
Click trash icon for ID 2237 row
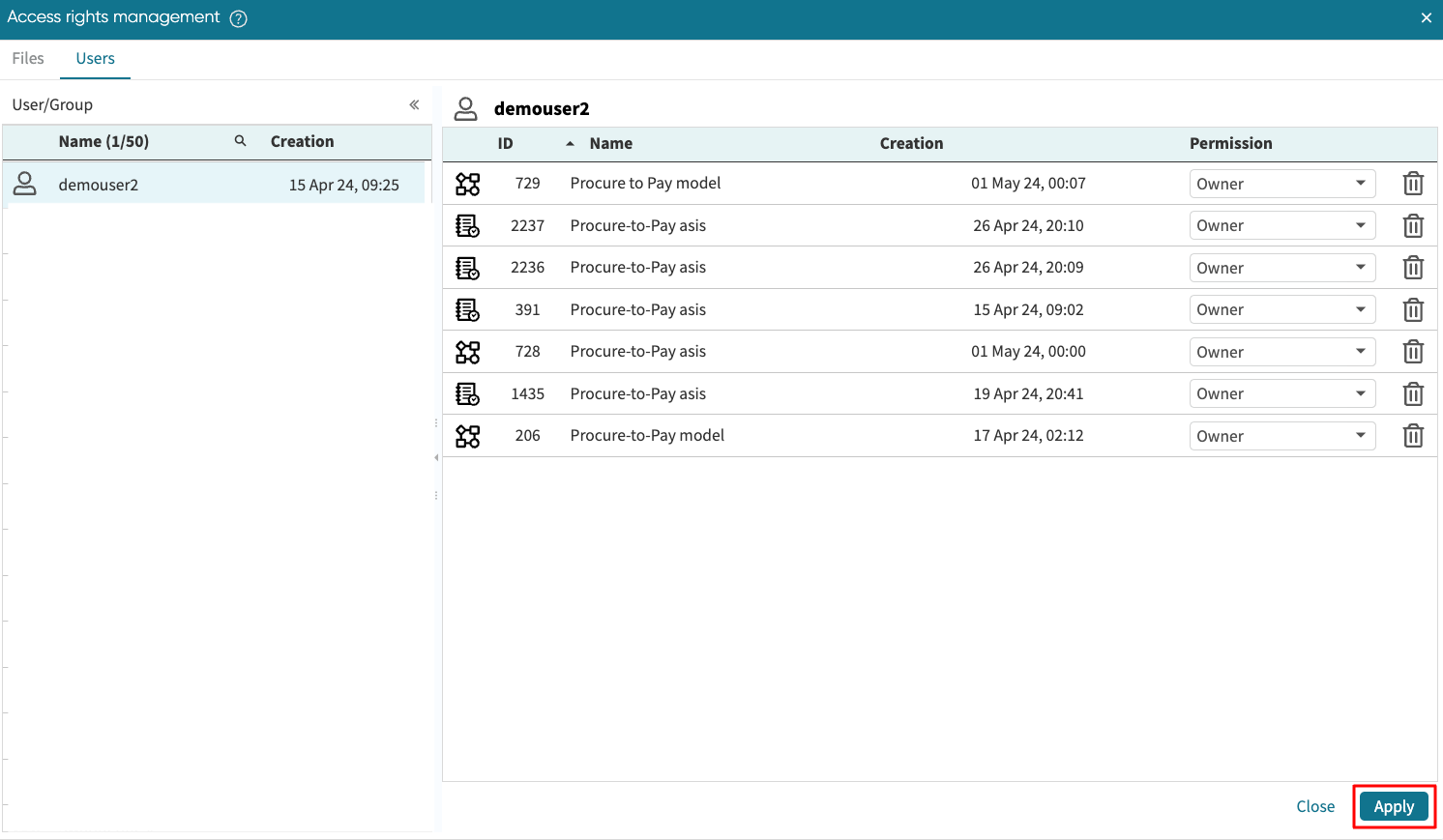1413,226
